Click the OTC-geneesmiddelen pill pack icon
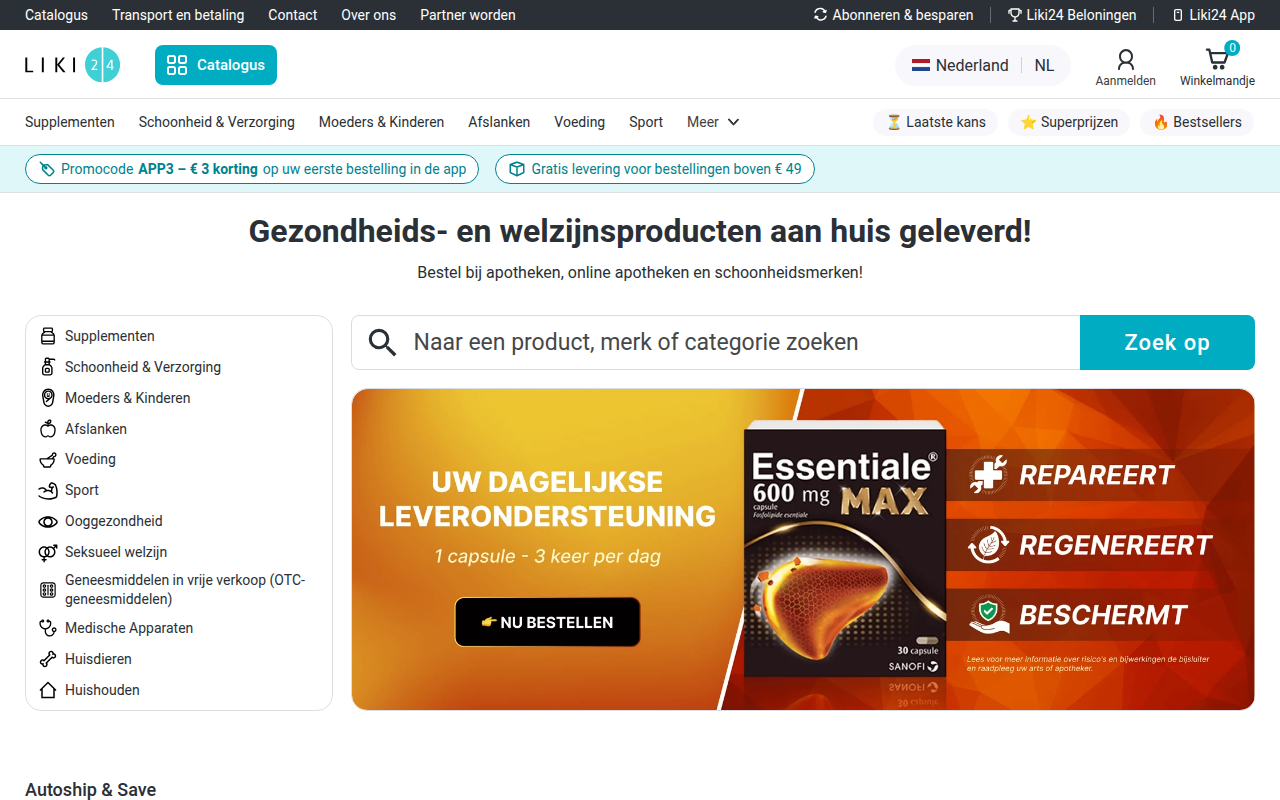 pos(48,590)
